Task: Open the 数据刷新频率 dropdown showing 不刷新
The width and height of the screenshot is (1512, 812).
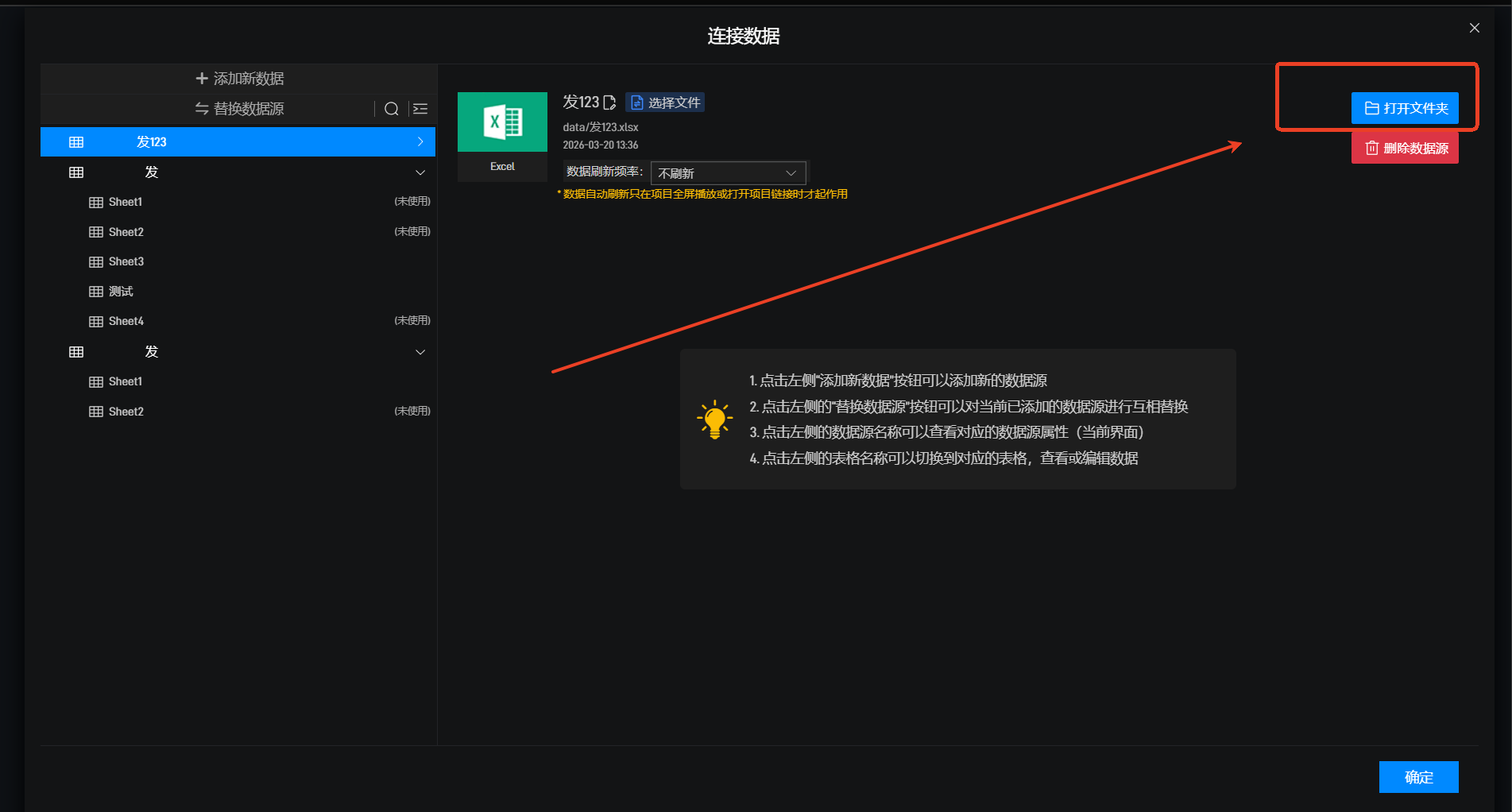Action: click(x=727, y=173)
